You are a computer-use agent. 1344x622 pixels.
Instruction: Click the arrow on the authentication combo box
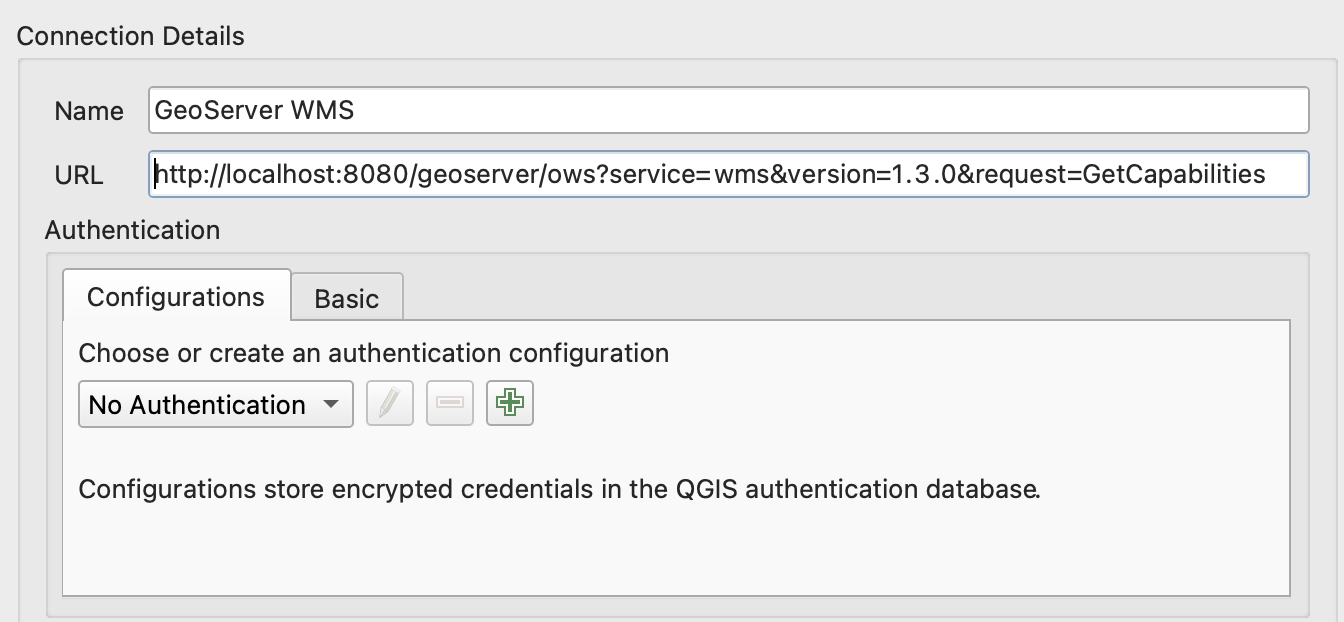[329, 405]
